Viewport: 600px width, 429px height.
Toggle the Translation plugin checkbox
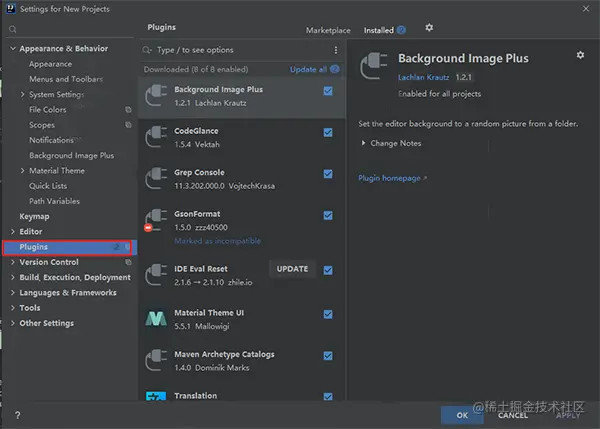click(x=328, y=396)
